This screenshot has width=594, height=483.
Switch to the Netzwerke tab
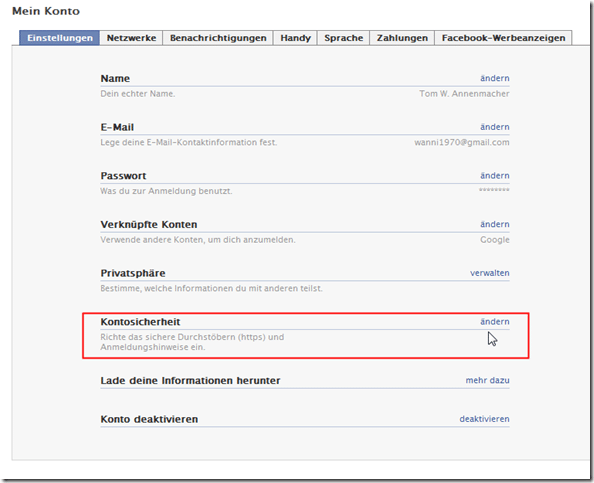(131, 38)
